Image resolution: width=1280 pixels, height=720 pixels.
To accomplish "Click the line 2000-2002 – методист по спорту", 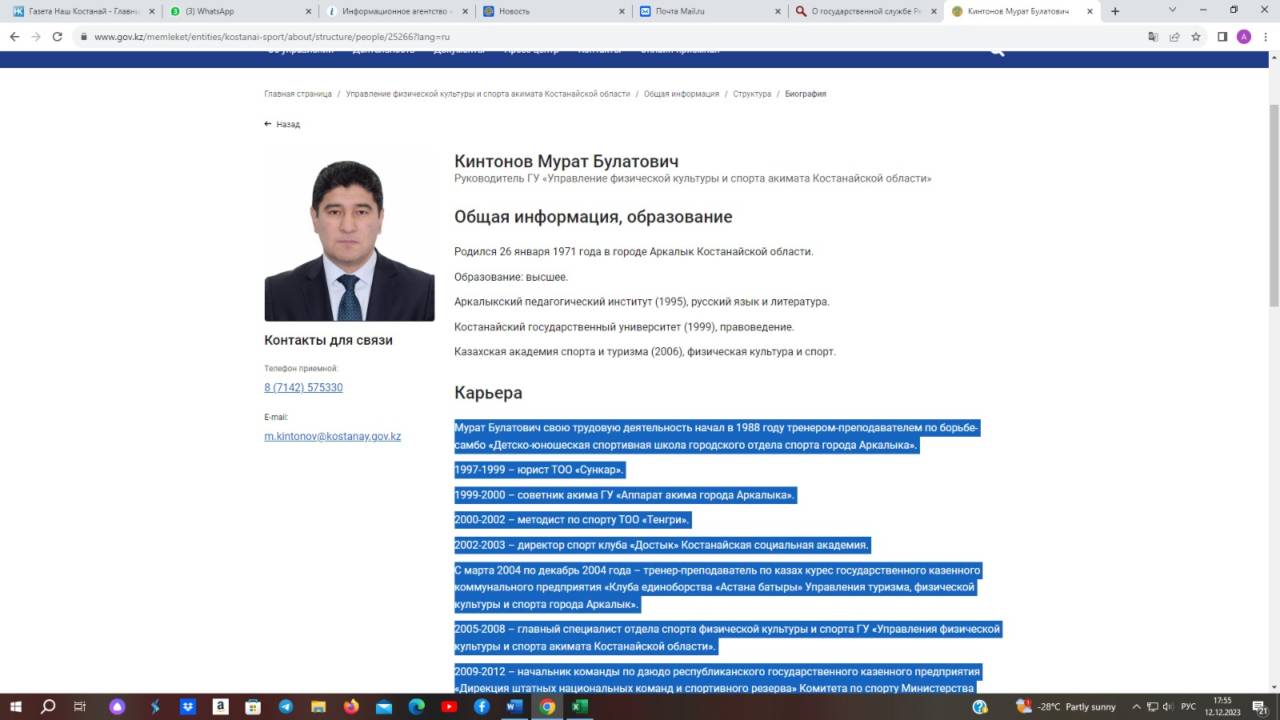I will click(x=572, y=520).
